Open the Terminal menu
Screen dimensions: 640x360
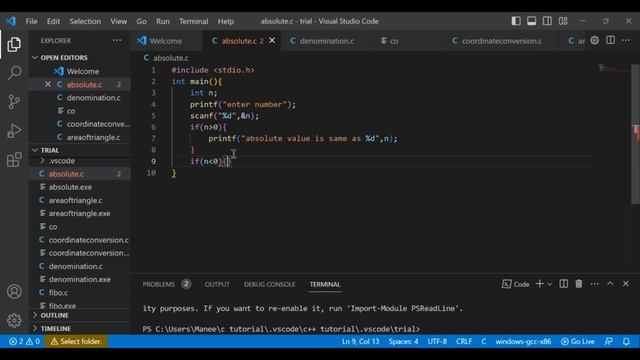(x=193, y=21)
